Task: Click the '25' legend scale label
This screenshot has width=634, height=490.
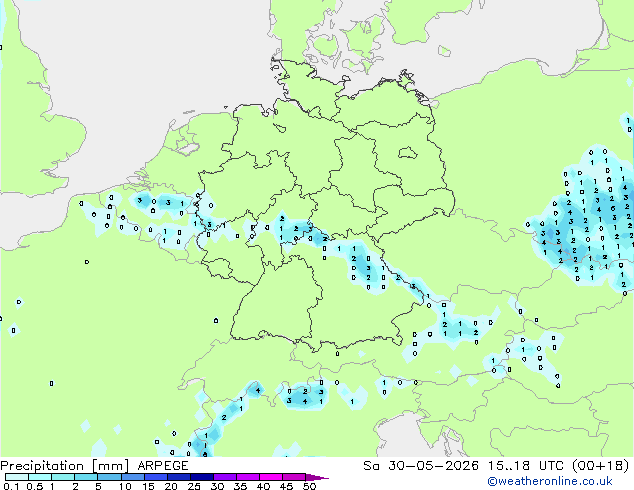Action: [x=194, y=486]
